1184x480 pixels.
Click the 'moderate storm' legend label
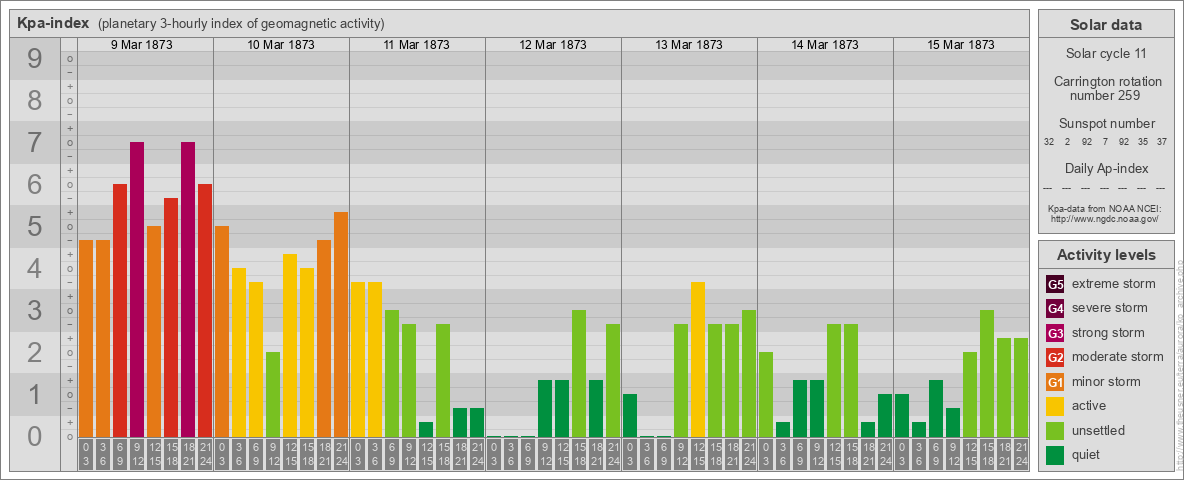point(1118,357)
